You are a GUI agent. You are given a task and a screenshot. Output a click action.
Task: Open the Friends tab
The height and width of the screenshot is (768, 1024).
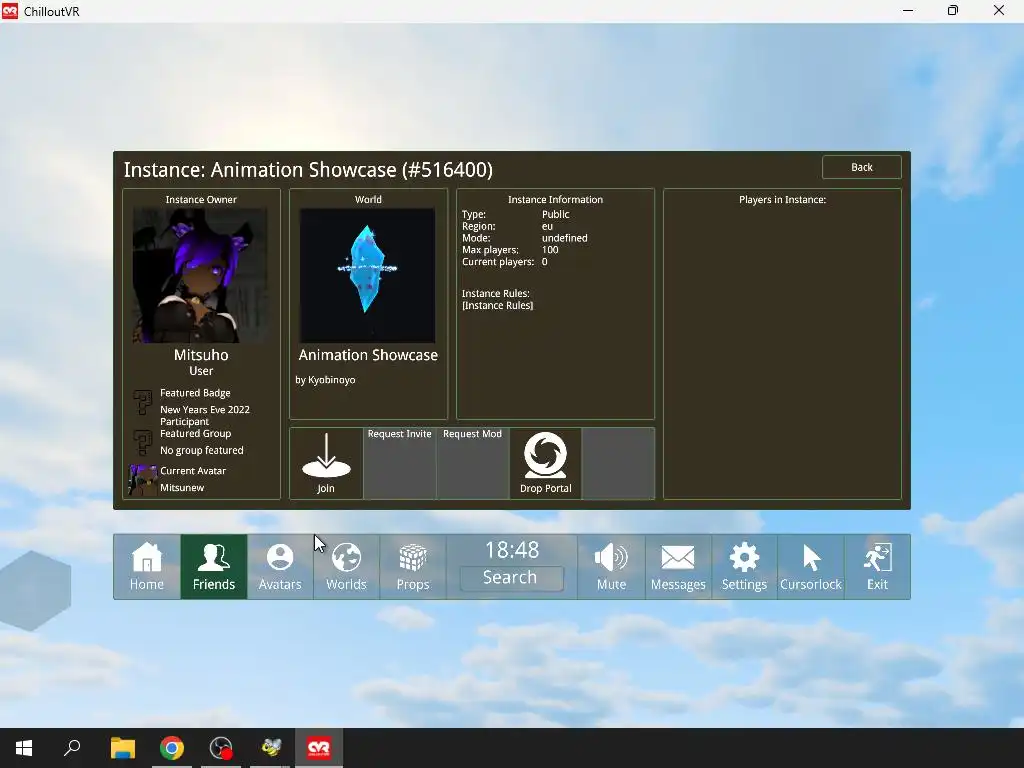214,567
